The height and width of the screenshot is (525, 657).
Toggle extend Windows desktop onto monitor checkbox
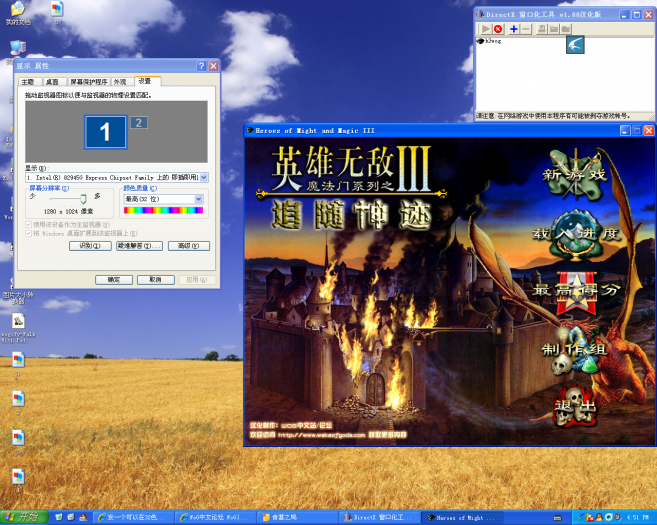[x=29, y=233]
